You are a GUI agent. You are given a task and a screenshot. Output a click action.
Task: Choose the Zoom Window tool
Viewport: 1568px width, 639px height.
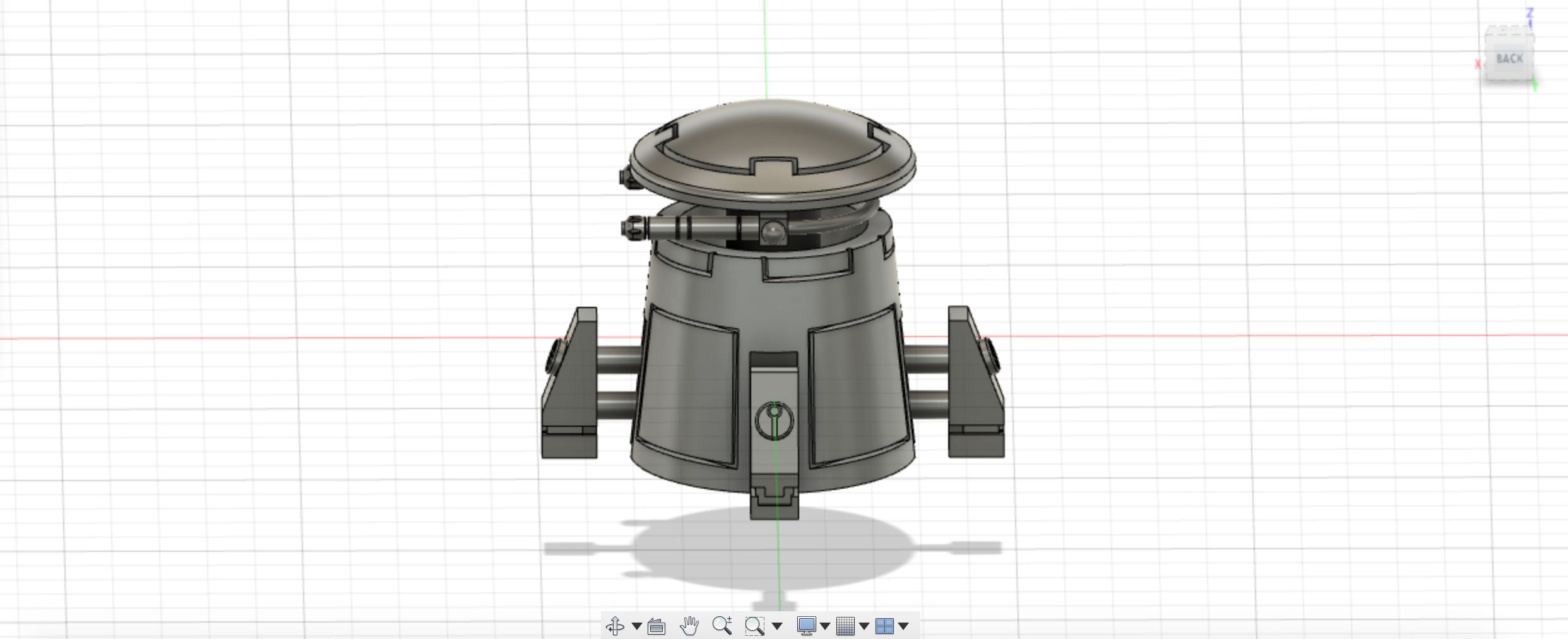[754, 626]
